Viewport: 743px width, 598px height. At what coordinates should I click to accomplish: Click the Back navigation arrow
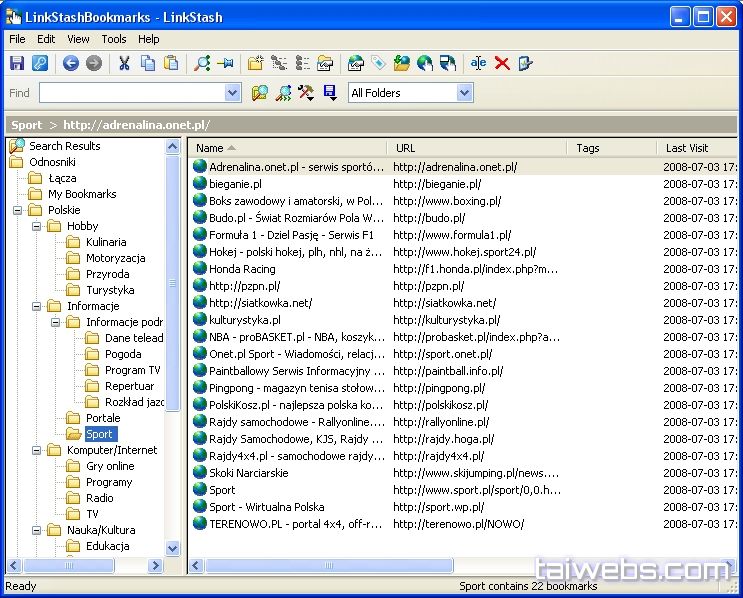pyautogui.click(x=70, y=63)
